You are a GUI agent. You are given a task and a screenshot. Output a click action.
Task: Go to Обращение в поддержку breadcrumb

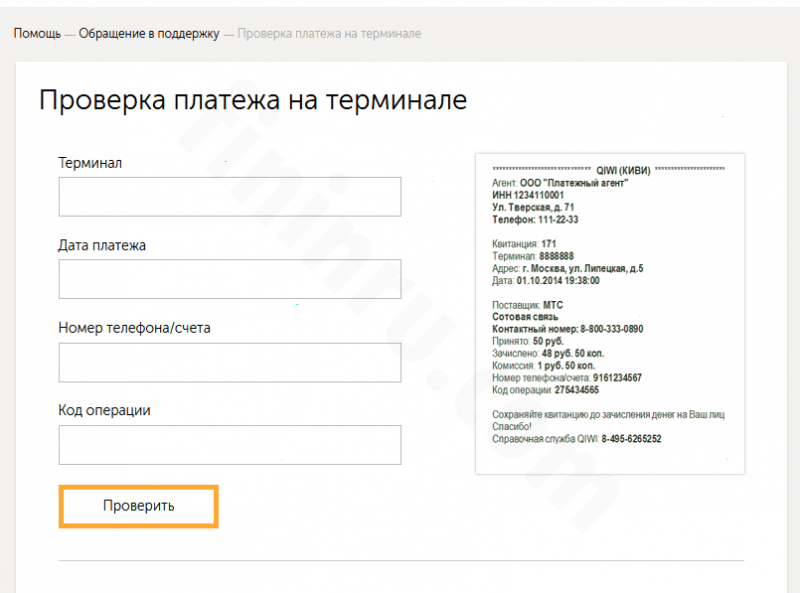[x=149, y=34]
